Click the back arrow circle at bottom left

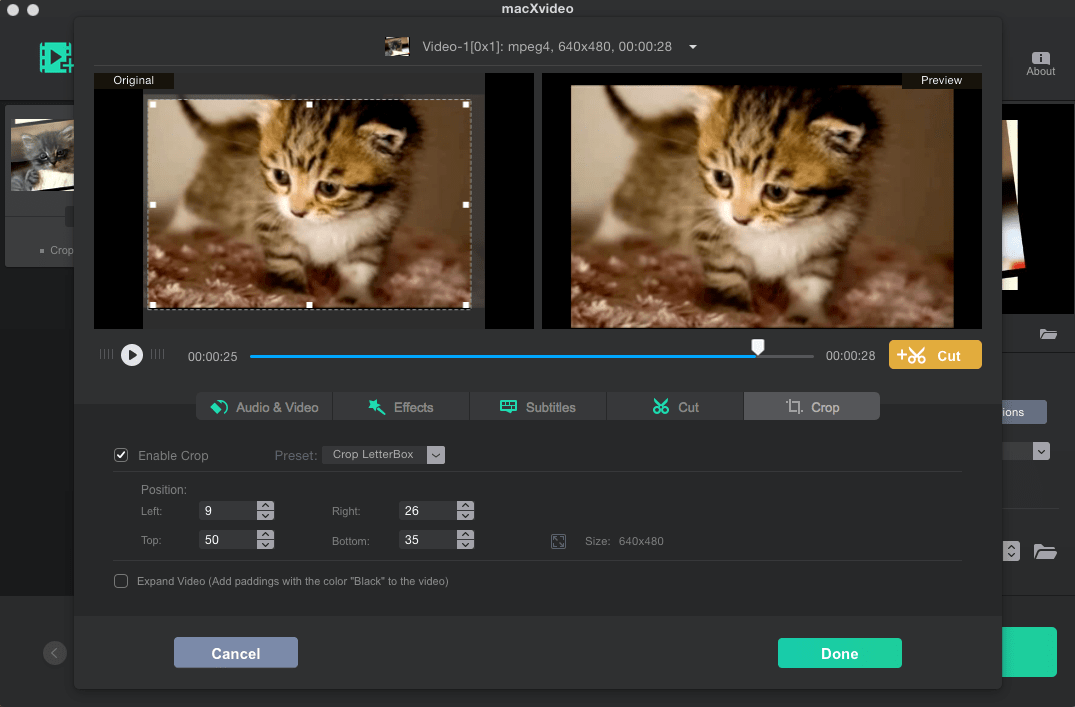[55, 653]
